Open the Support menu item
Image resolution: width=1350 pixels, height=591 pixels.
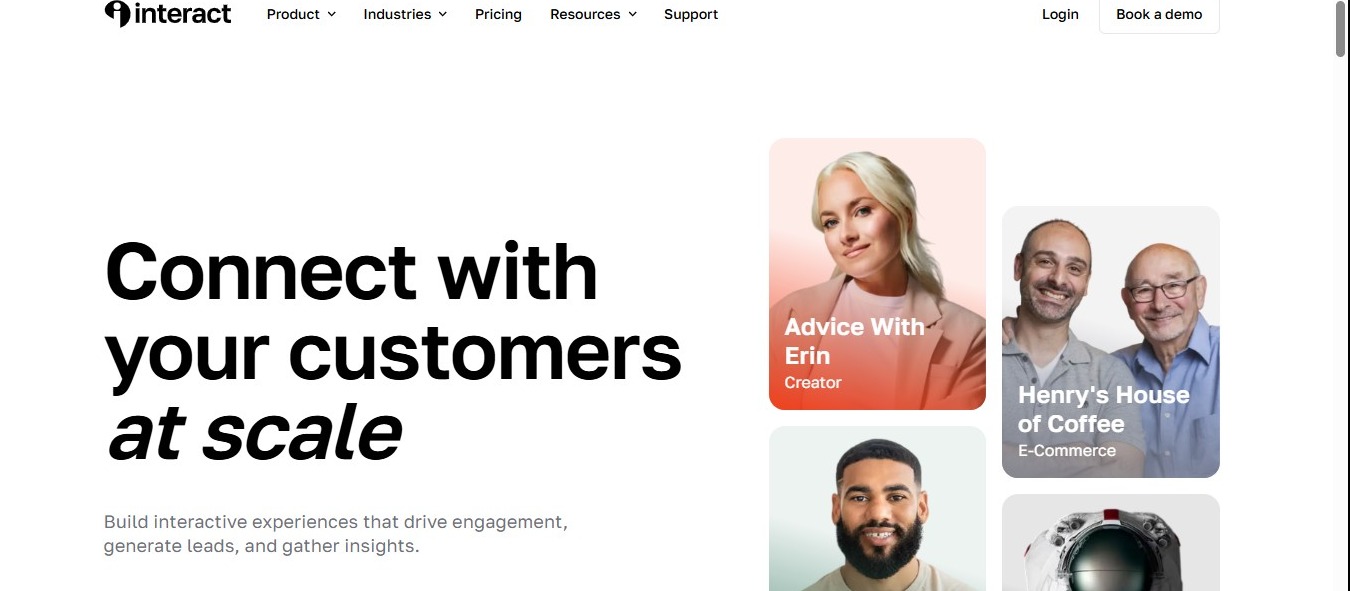point(691,14)
